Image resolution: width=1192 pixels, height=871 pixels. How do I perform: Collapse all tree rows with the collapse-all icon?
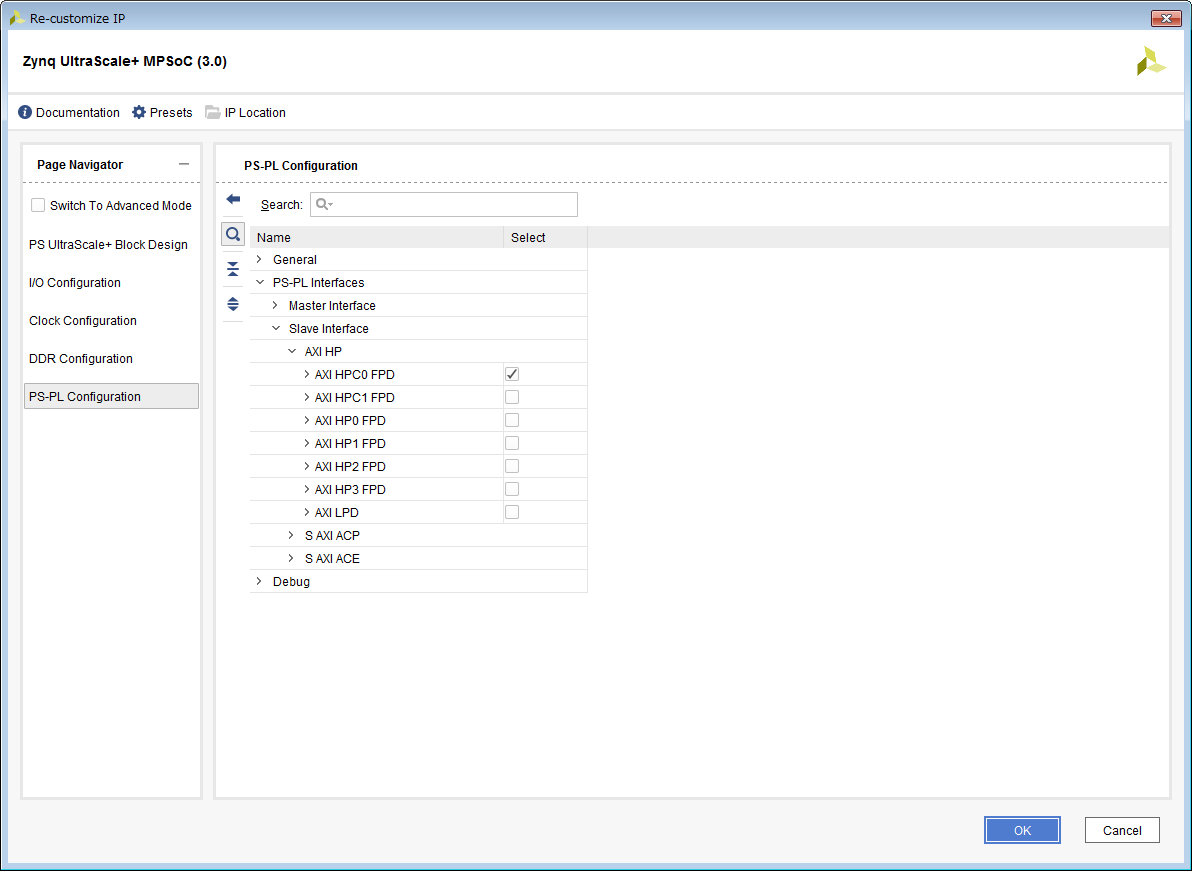coord(232,268)
